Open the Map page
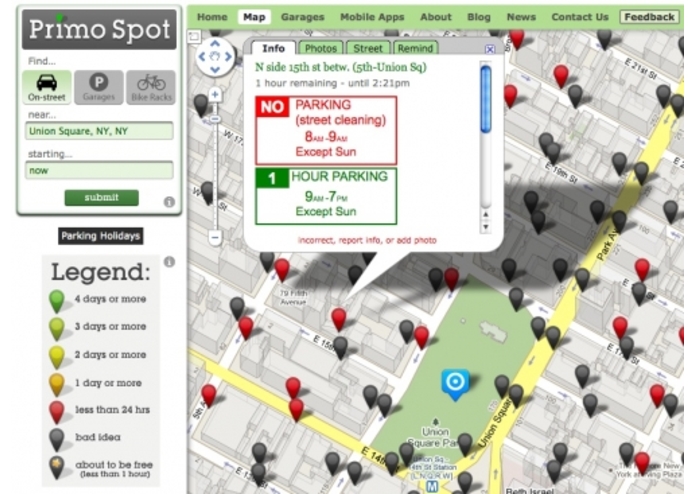This screenshot has height=494, width=695. (254, 17)
